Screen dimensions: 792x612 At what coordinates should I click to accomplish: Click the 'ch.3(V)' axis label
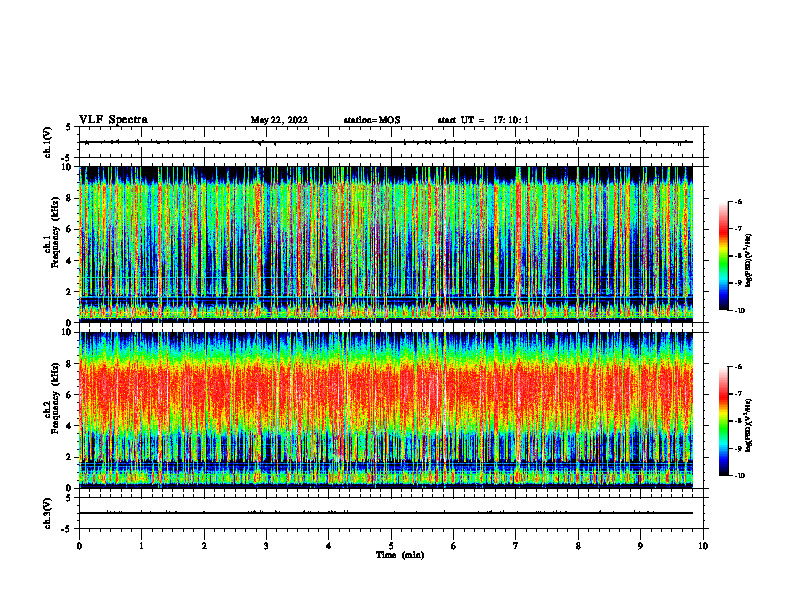[48, 513]
